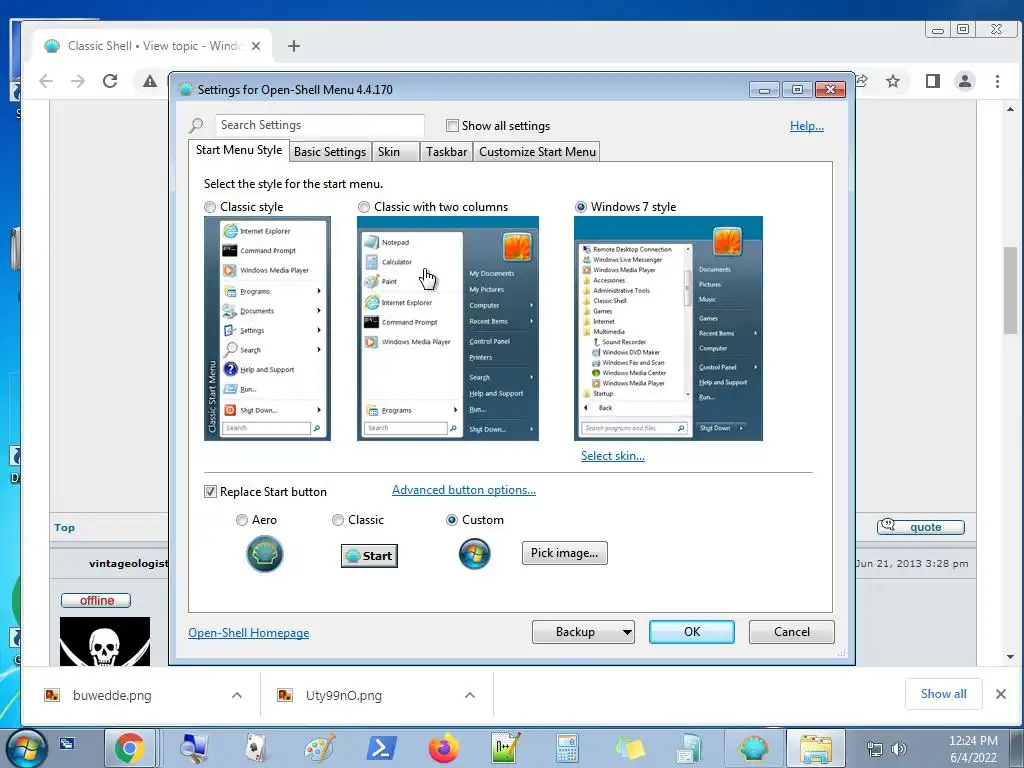Open Paint palette icon in taskbar
Viewport: 1024px width, 768px height.
pyautogui.click(x=319, y=748)
